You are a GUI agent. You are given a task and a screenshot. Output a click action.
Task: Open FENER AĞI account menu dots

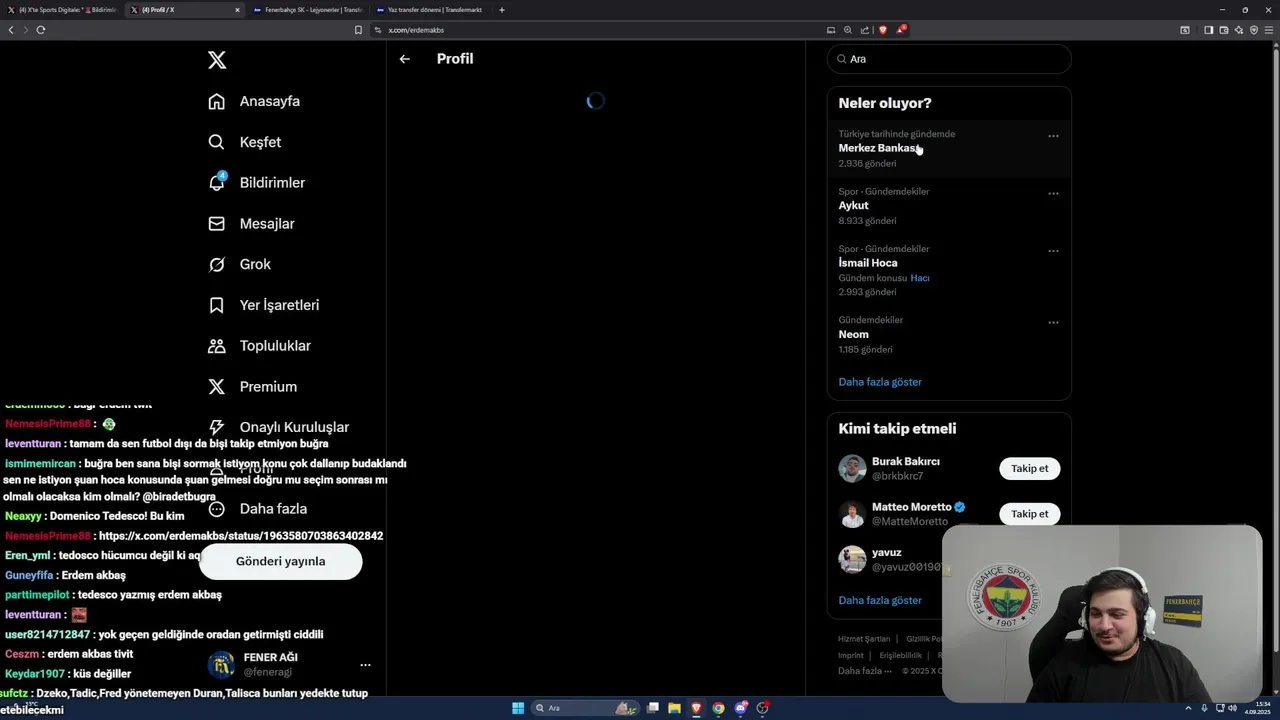click(365, 665)
